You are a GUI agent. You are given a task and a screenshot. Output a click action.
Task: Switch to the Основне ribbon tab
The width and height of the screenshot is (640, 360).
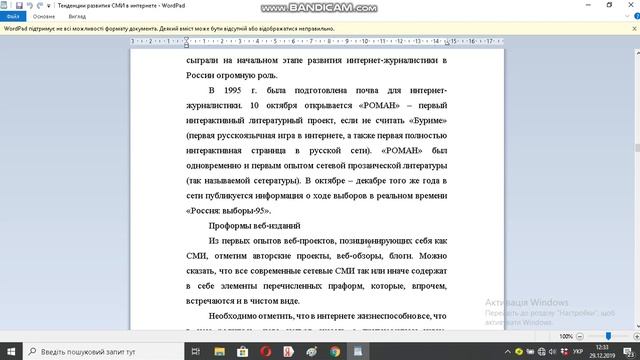point(44,17)
